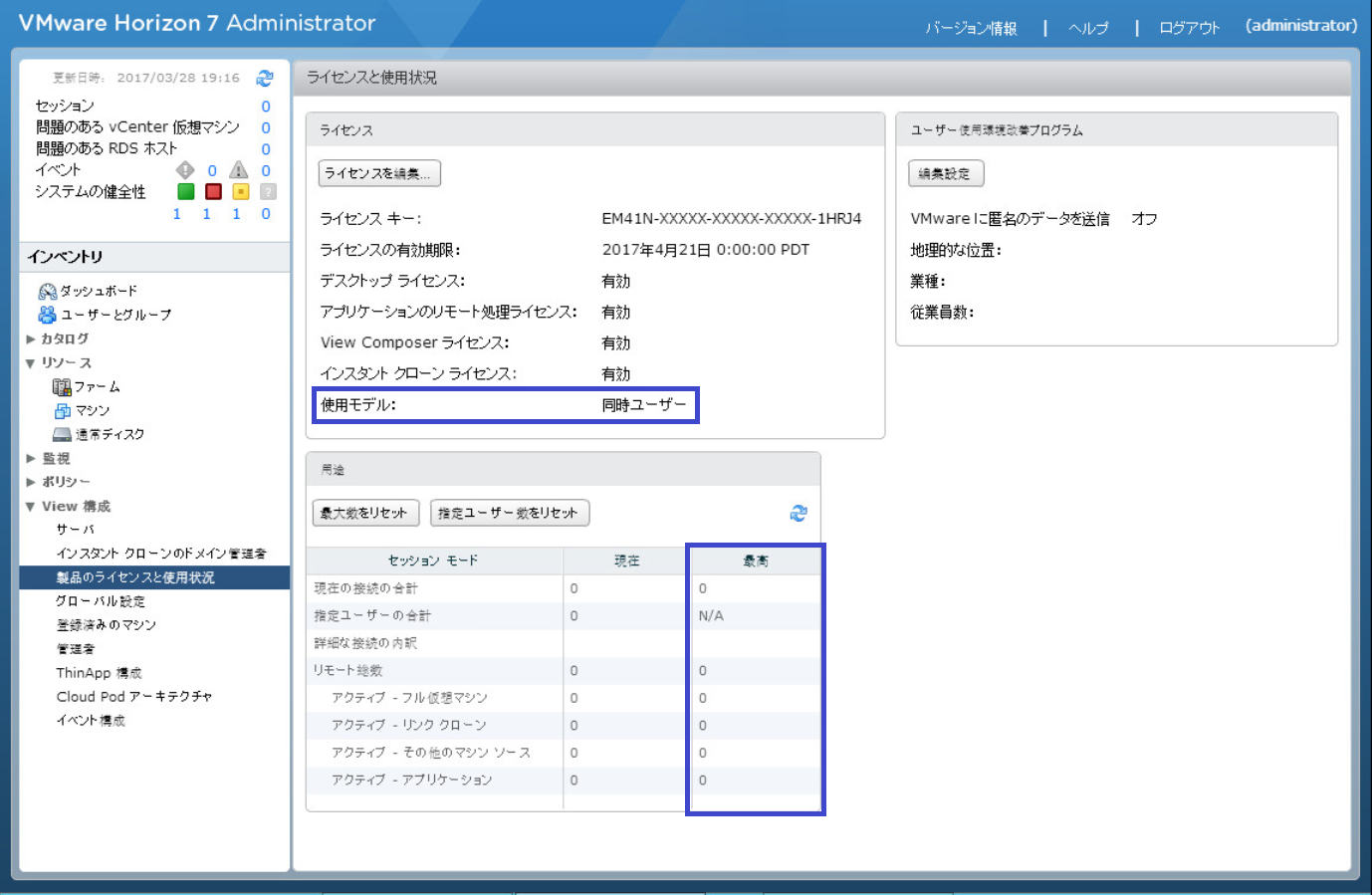Click the ファーム server farm icon
The image size is (1372, 895).
[62, 386]
